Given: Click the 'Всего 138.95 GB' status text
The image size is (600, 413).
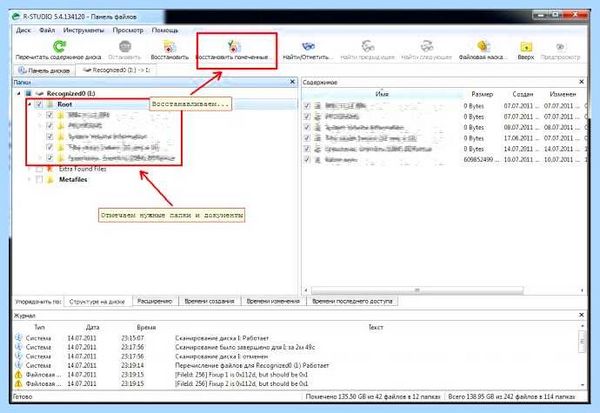Looking at the screenshot, I should 511,397.
